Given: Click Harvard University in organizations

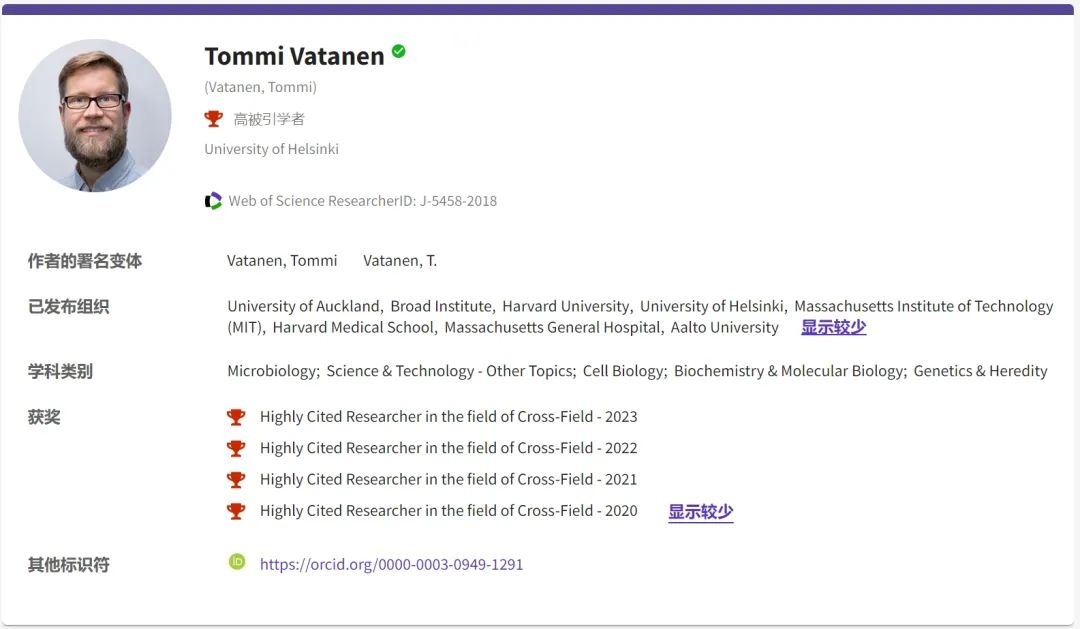Looking at the screenshot, I should 565,306.
